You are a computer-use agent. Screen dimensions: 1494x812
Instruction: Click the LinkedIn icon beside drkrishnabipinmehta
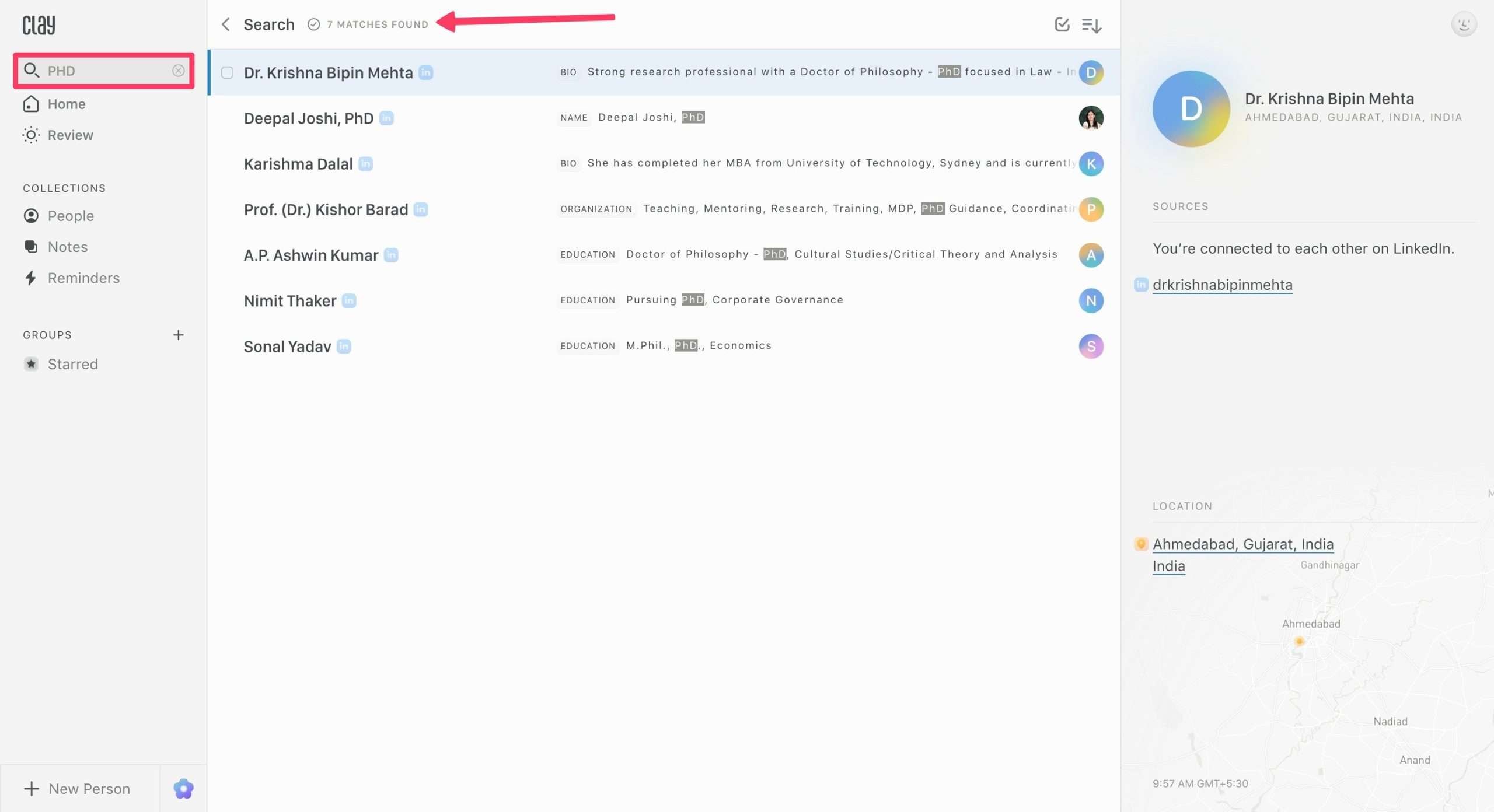tap(1141, 285)
